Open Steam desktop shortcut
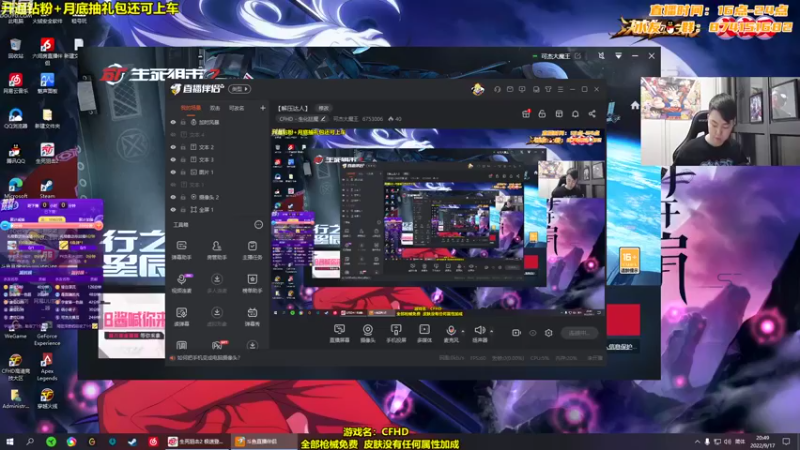800x450 pixels. [47, 188]
